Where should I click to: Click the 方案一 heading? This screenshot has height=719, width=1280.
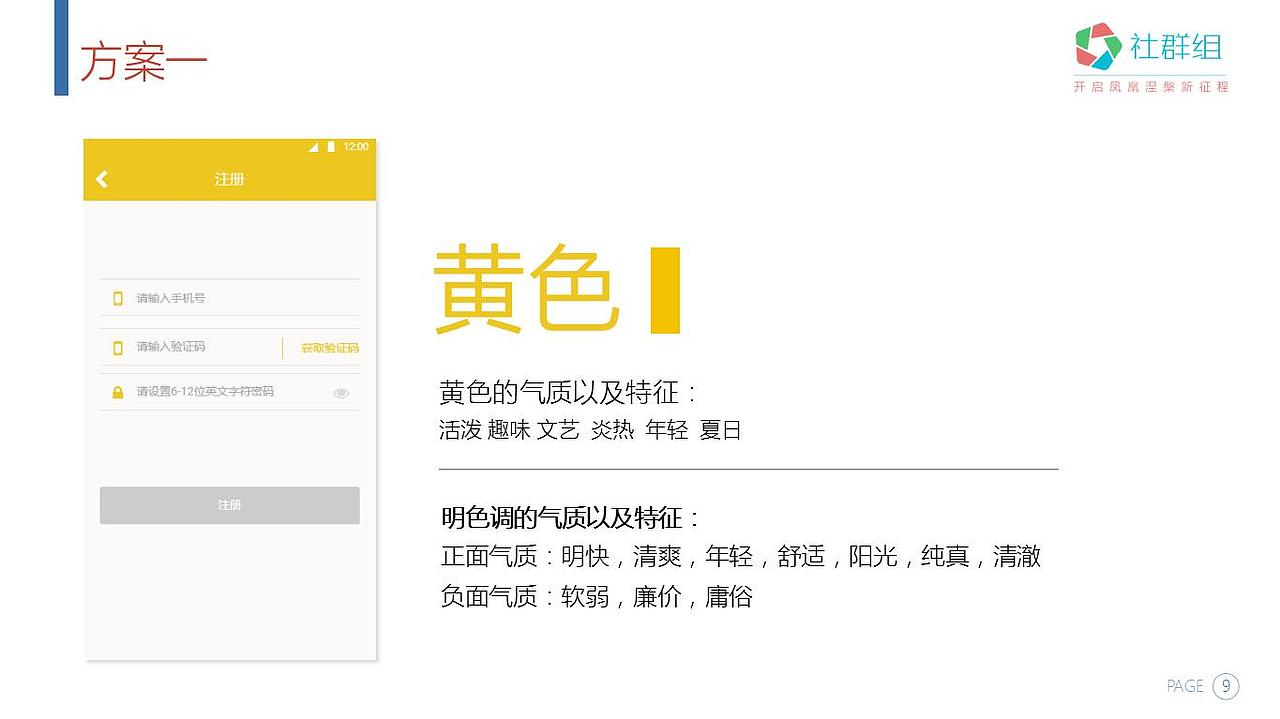coord(144,60)
